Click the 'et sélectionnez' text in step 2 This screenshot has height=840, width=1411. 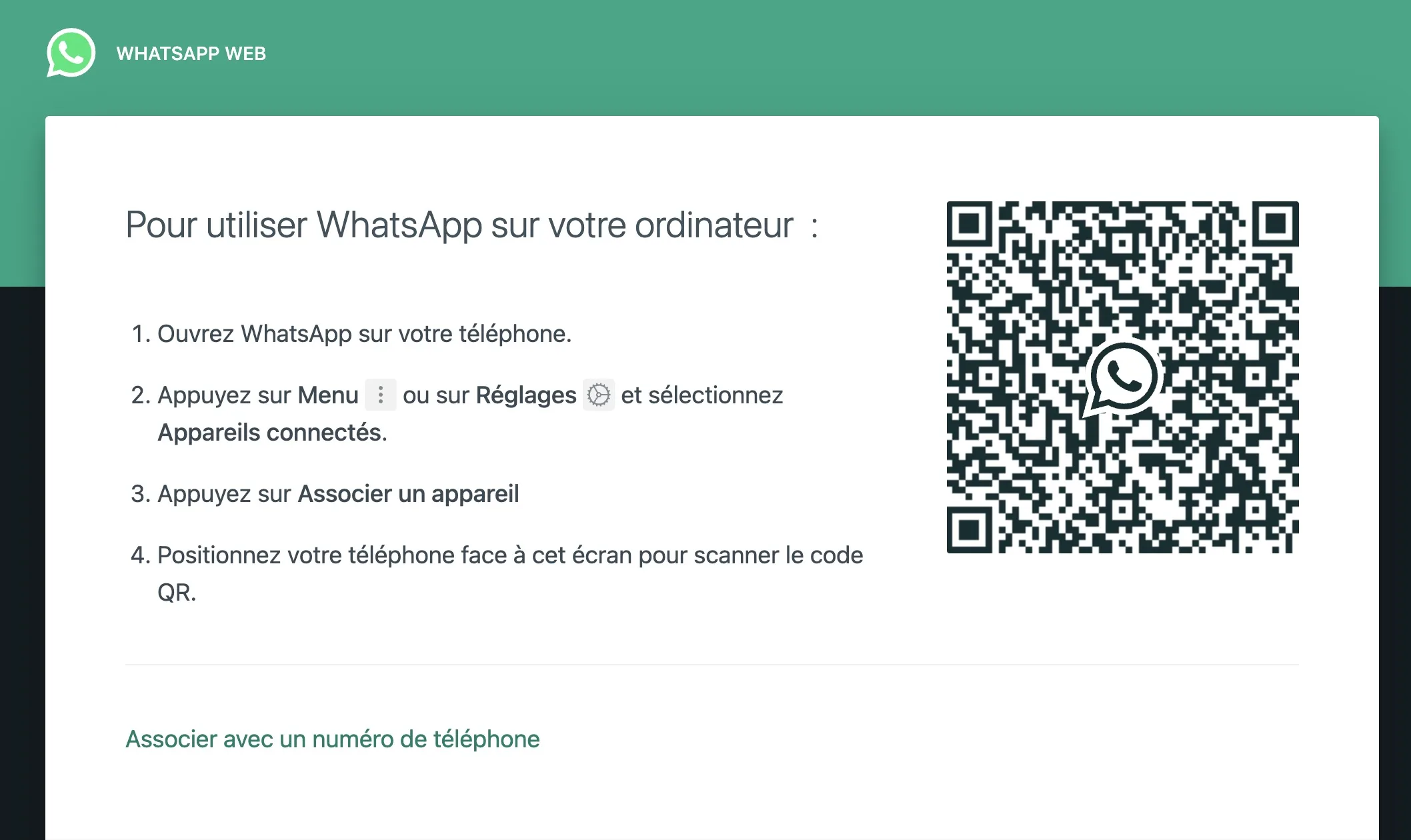tap(702, 395)
